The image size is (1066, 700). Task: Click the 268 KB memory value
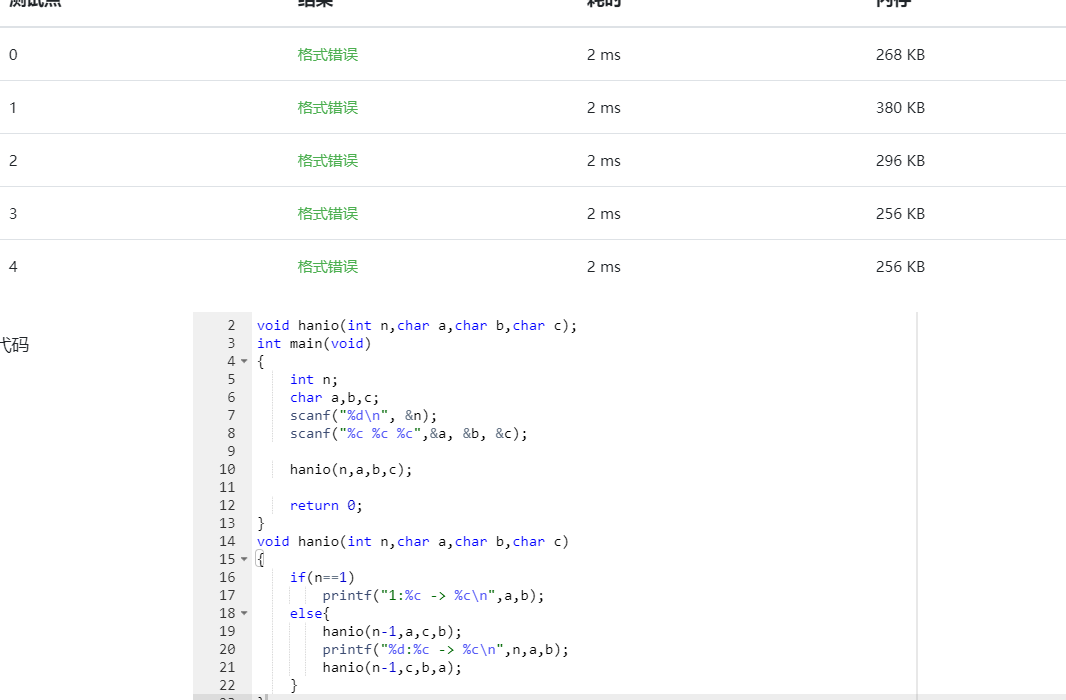(900, 55)
